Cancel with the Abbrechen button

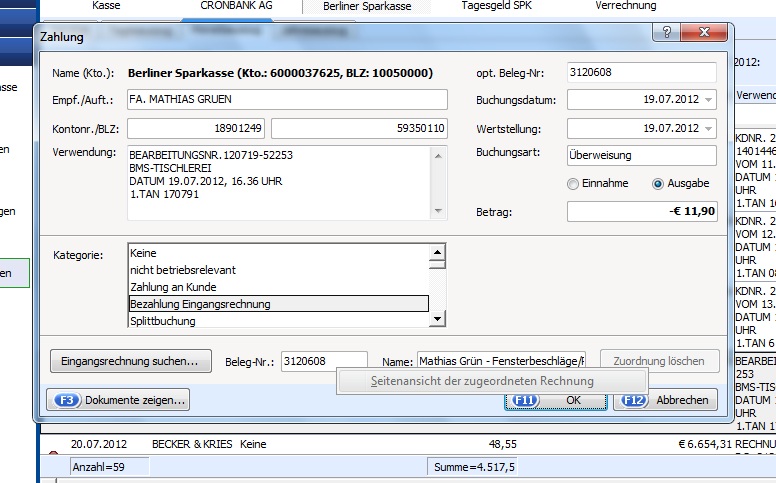[x=665, y=400]
